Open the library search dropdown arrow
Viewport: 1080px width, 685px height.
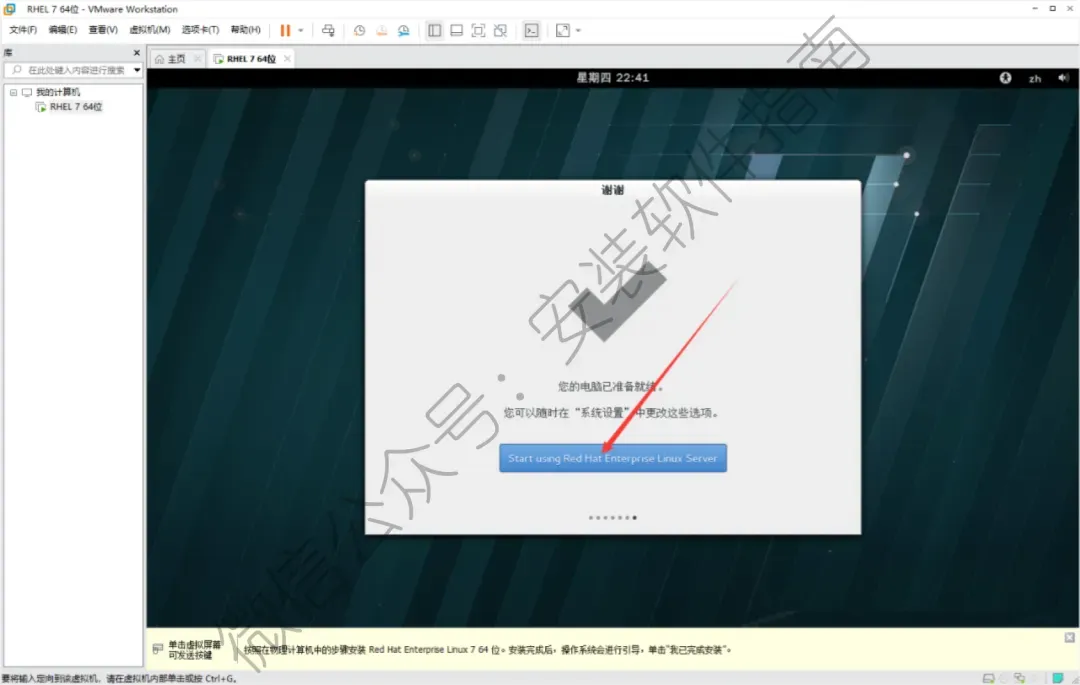point(137,70)
